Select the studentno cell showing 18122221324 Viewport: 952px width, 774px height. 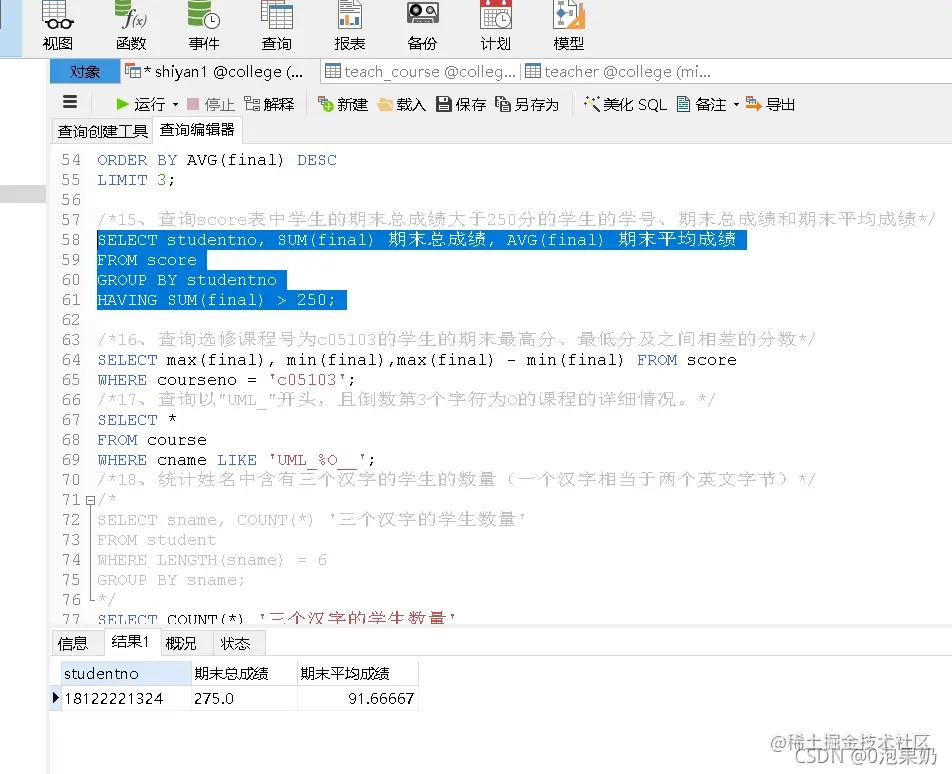tap(112, 699)
